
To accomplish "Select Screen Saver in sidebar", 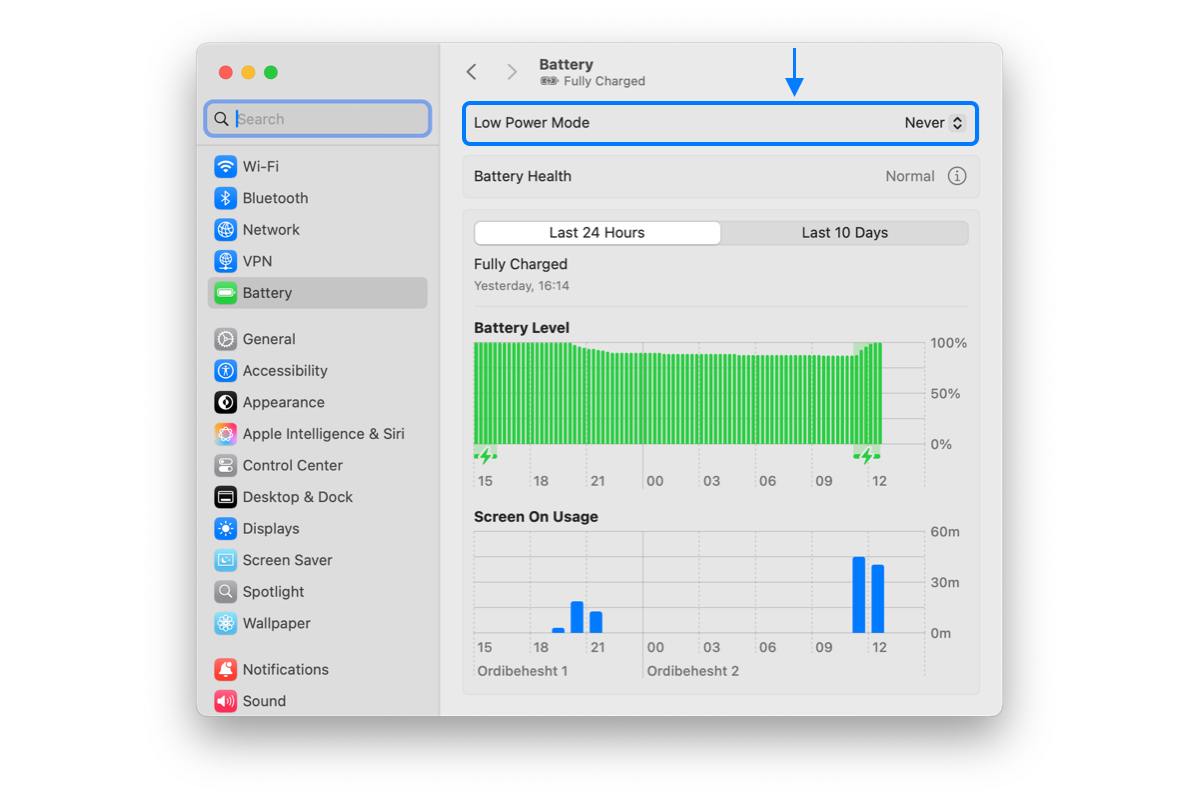I will tap(318, 560).
